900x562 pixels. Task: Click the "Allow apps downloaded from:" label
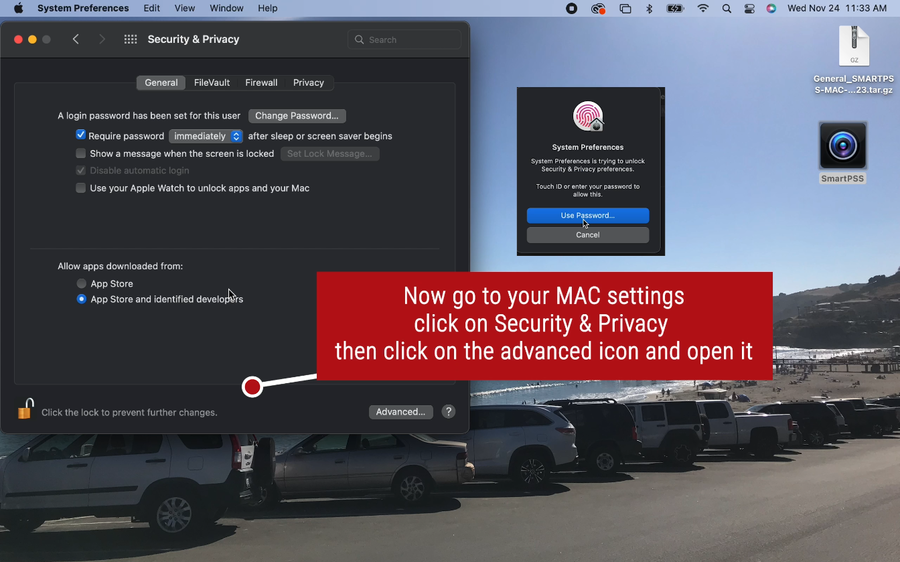(120, 266)
